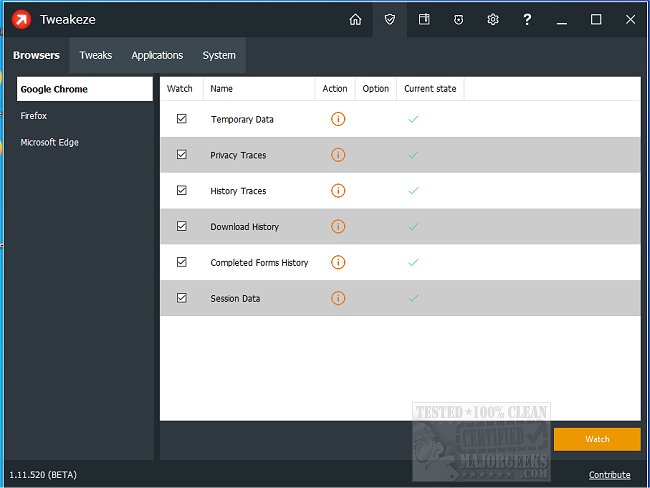Uncheck watch for Privacy Traces
Viewport: 650px width, 488px height.
[x=182, y=155]
